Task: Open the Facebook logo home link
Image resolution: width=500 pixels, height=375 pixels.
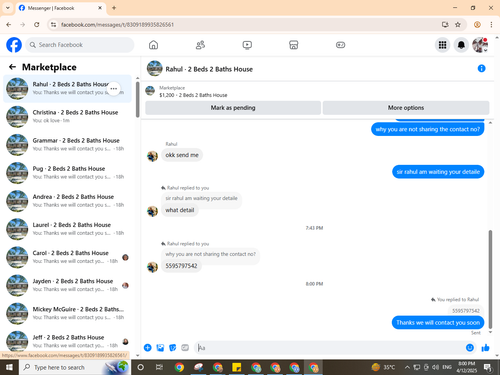Action: 14,45
